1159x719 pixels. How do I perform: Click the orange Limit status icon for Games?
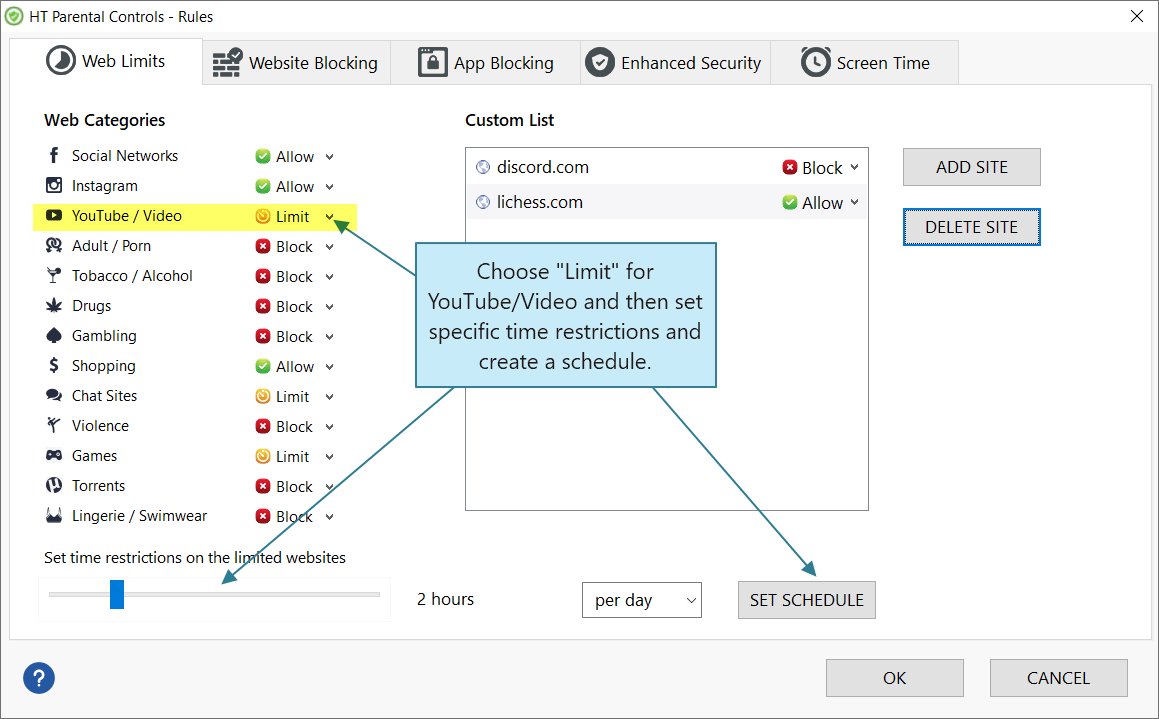pyautogui.click(x=262, y=456)
